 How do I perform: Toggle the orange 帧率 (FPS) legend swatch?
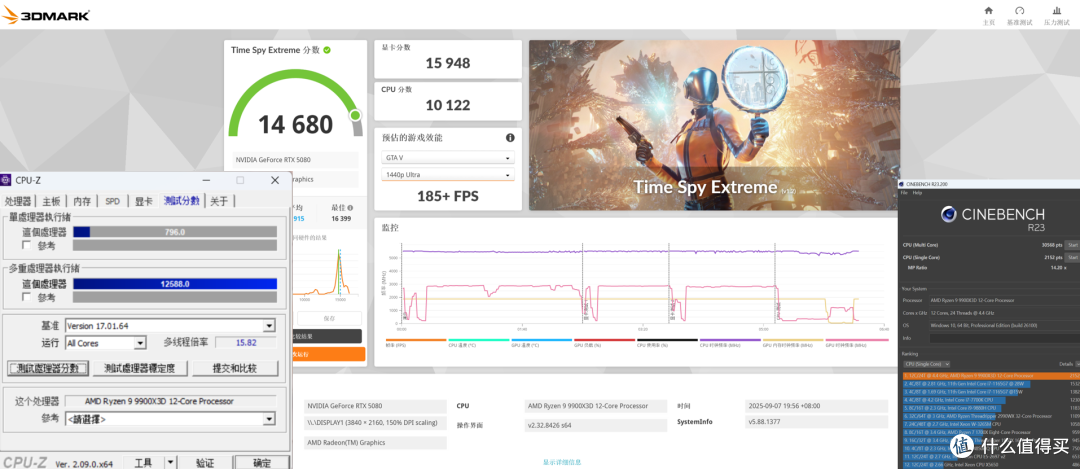(x=416, y=340)
